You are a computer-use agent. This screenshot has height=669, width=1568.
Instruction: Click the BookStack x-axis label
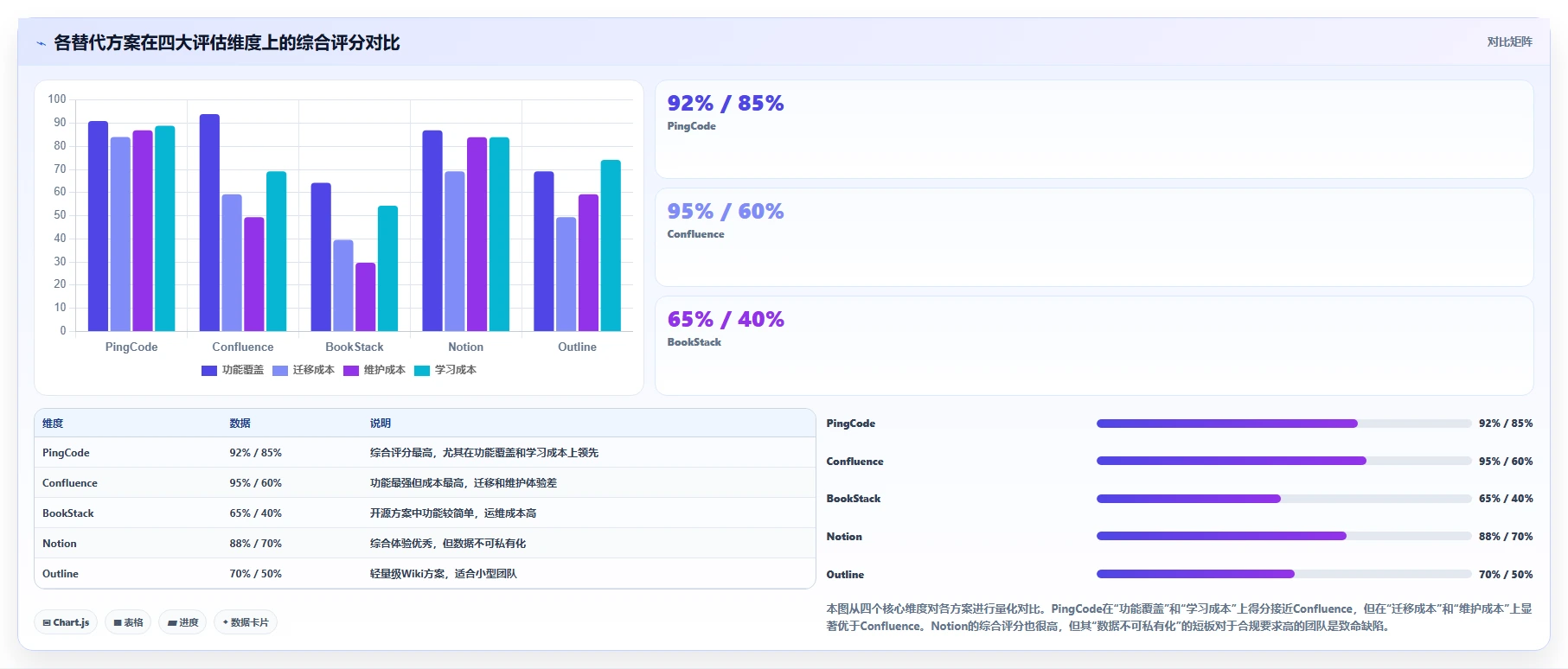pos(355,347)
